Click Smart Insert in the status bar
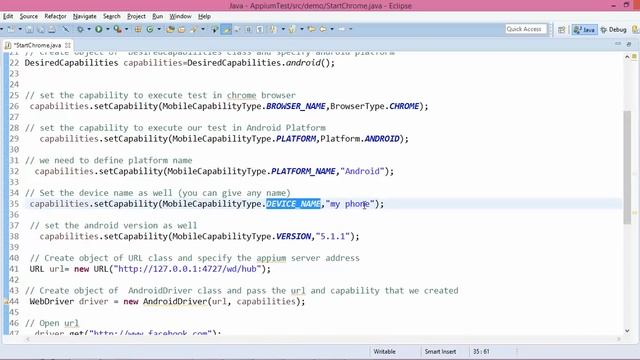The image size is (640, 360). point(440,351)
